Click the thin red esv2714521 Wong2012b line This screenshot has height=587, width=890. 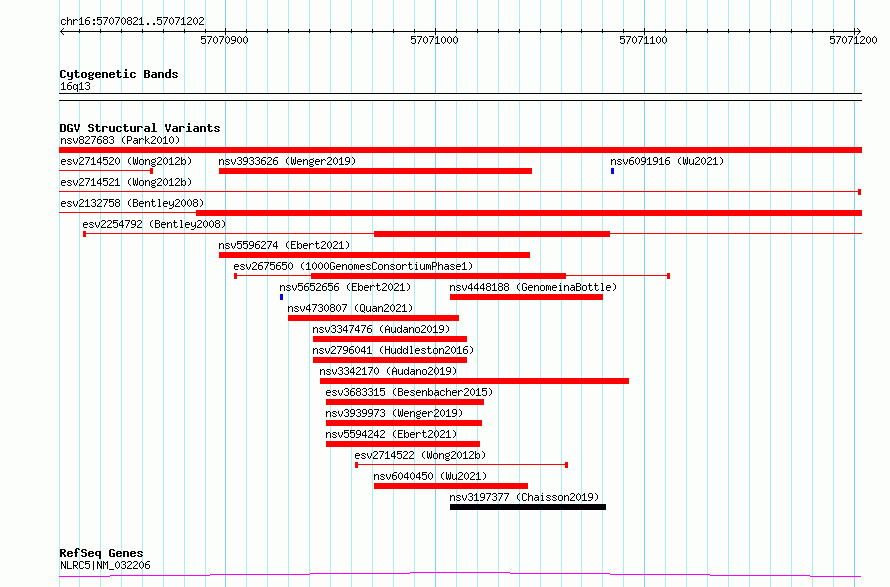[x=460, y=192]
